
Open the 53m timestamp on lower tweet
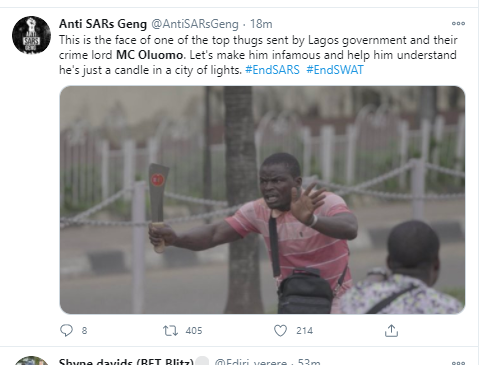[309, 362]
